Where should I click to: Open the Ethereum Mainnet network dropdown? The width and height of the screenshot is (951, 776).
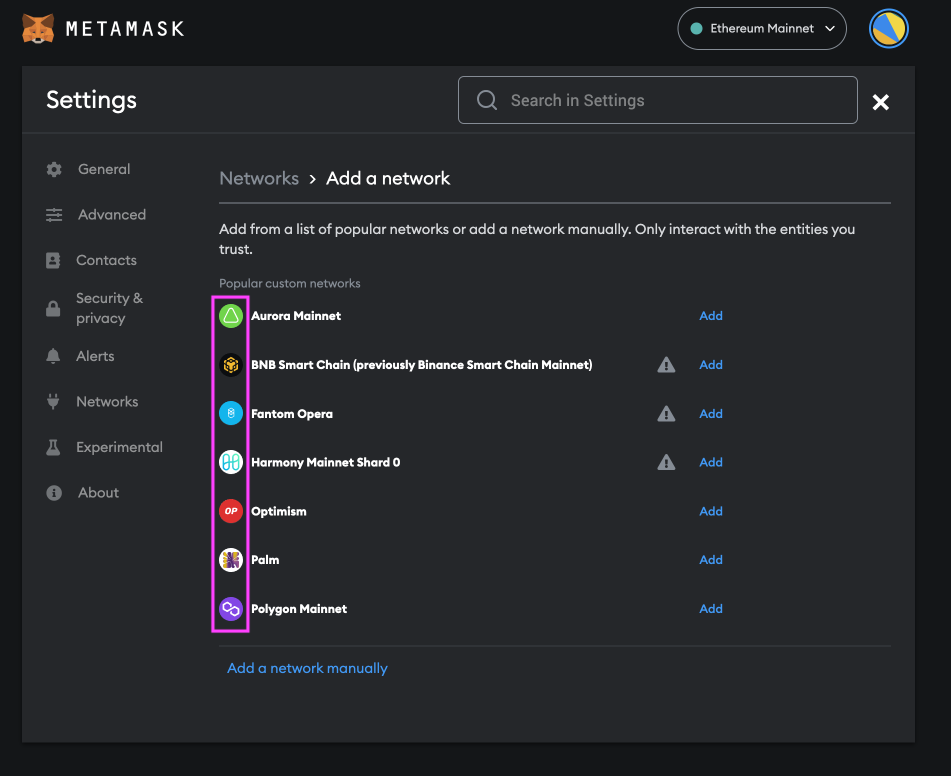[761, 28]
